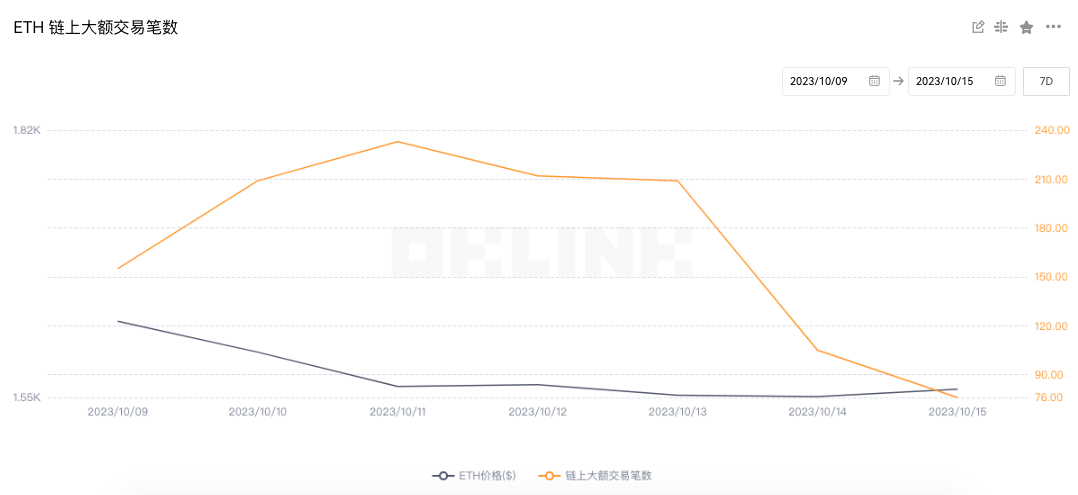This screenshot has width=1078, height=495.
Task: Open the 7D time range selector
Action: point(1046,81)
